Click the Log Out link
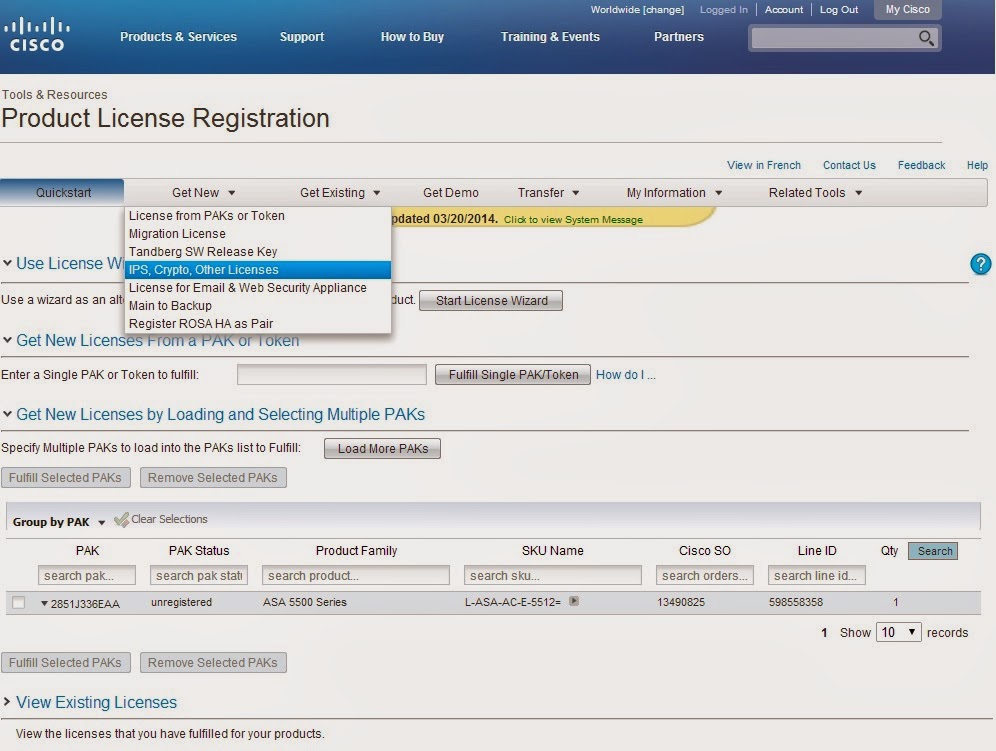 click(838, 10)
